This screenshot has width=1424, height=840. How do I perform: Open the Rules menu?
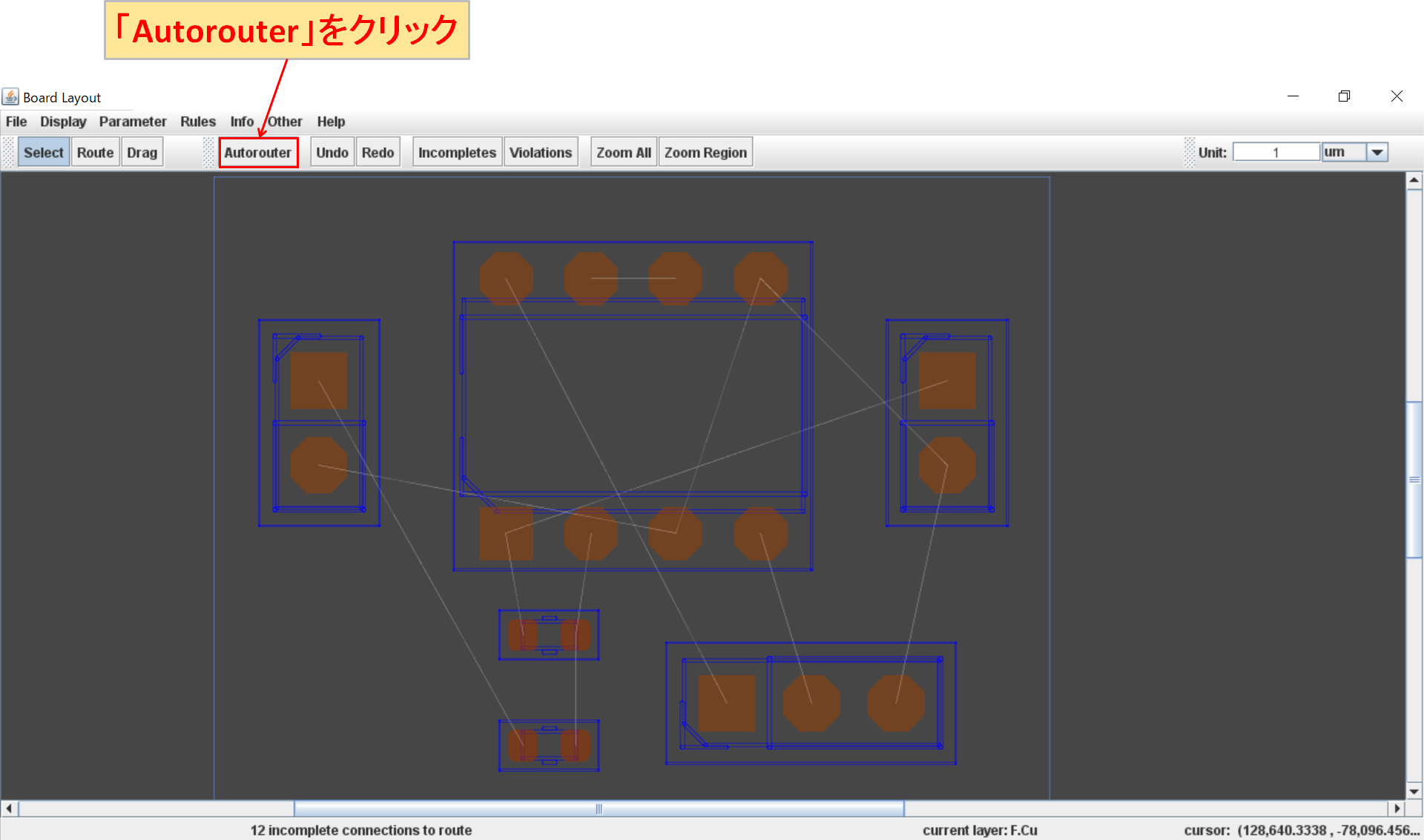(x=197, y=122)
